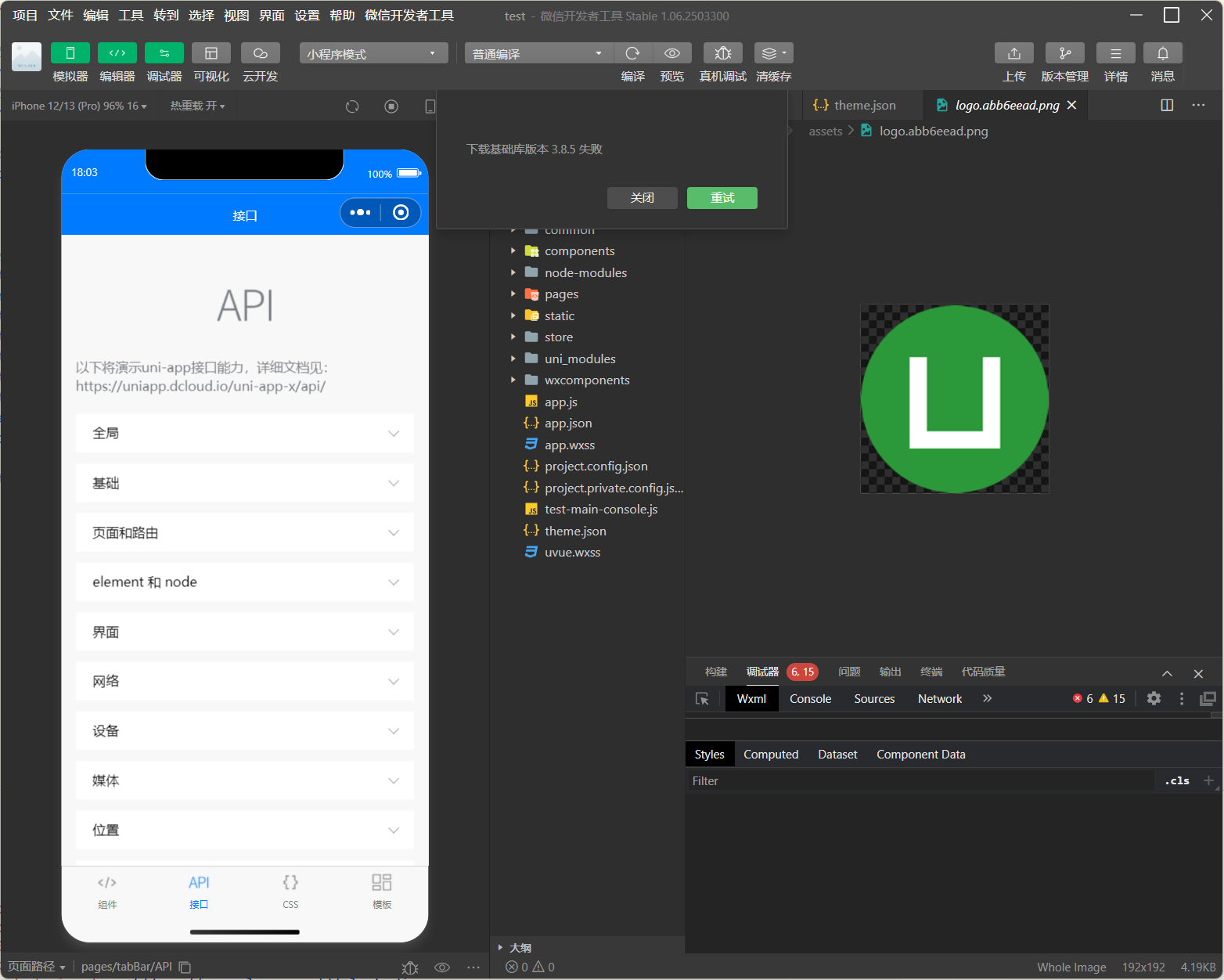Expand the components folder
Image resolution: width=1224 pixels, height=980 pixels.
(x=579, y=251)
